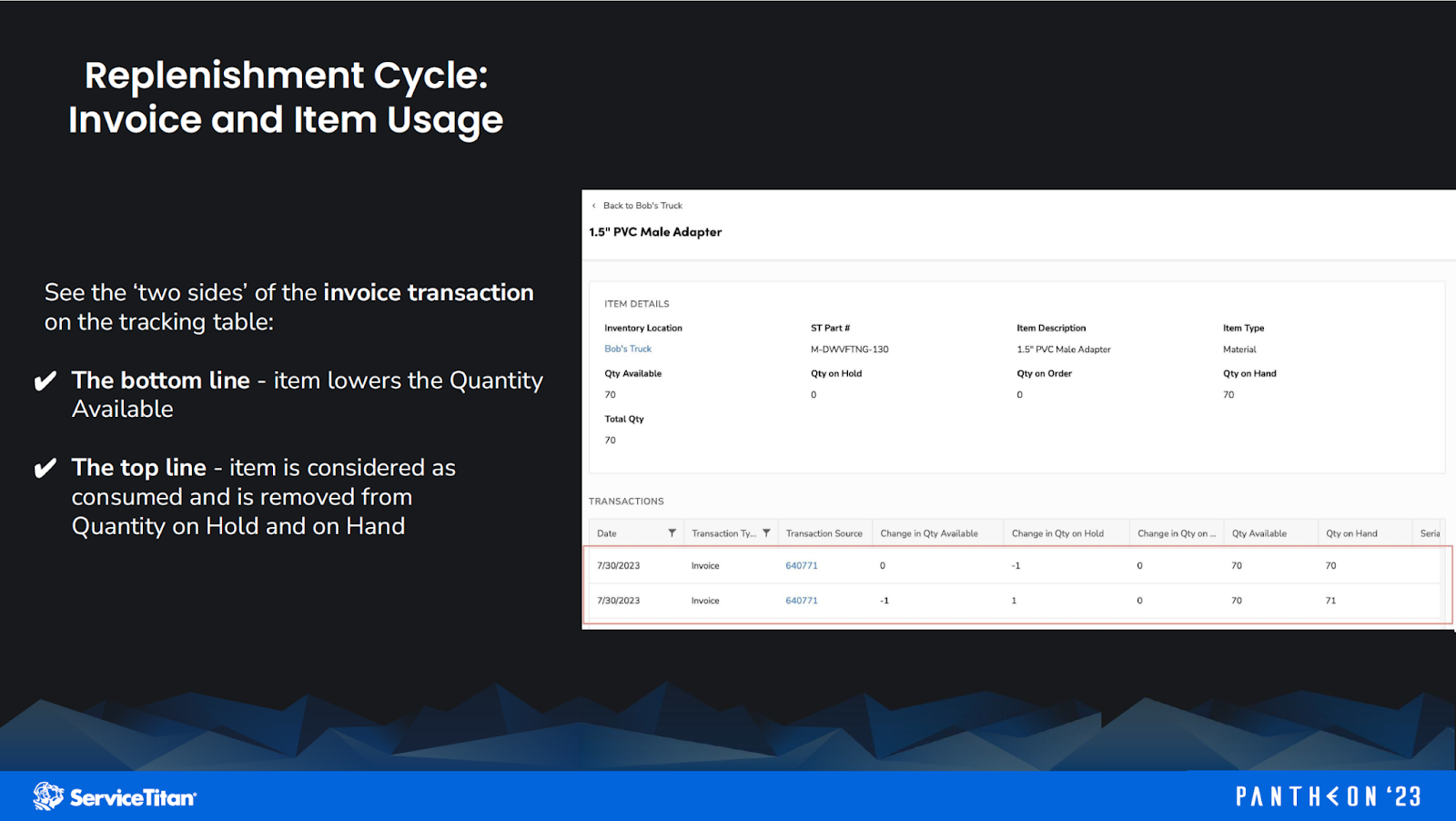The height and width of the screenshot is (821, 1456).
Task: Click the Date column filter icon
Action: (x=672, y=532)
